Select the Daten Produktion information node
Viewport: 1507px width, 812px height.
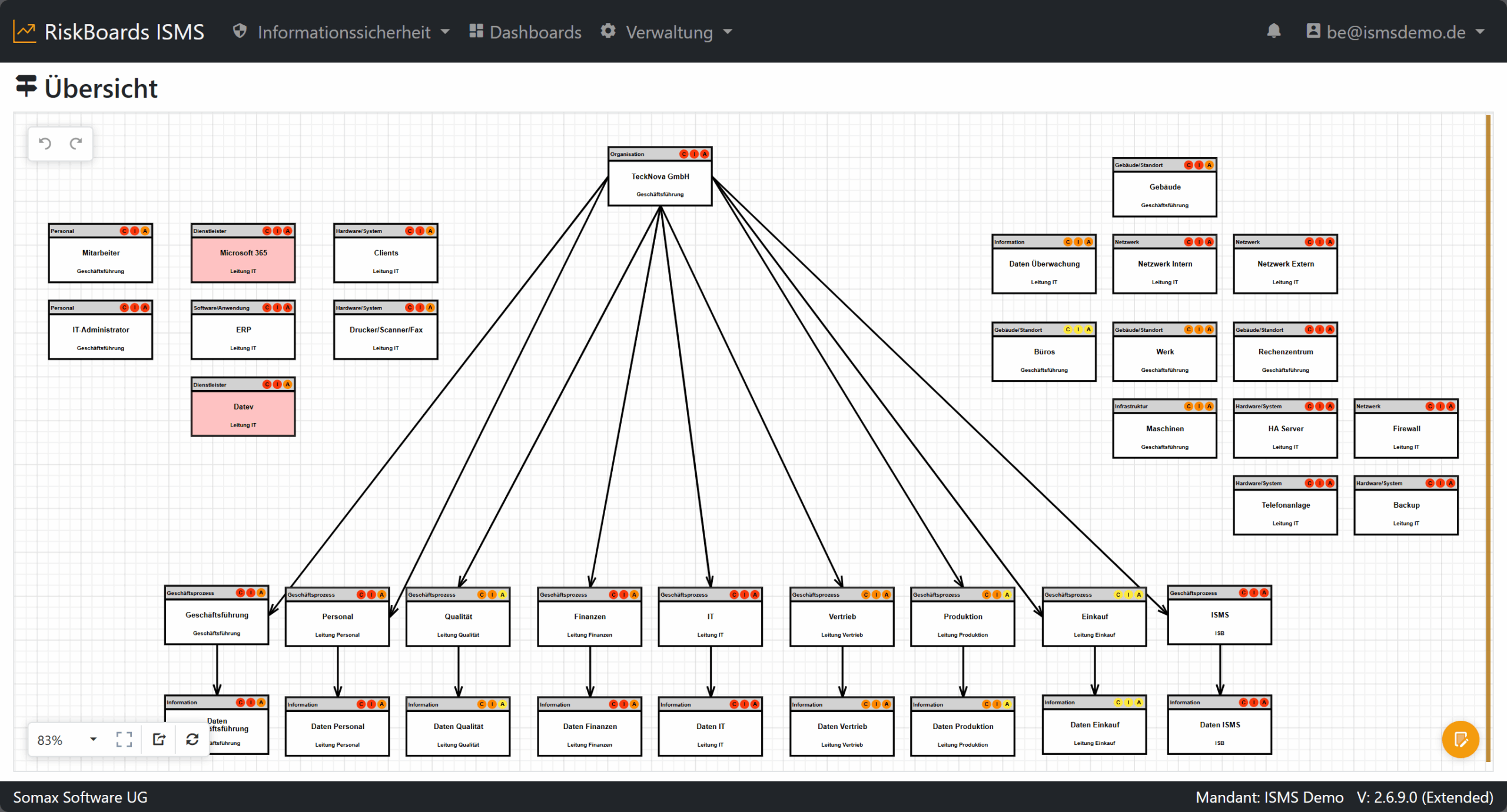pos(962,727)
